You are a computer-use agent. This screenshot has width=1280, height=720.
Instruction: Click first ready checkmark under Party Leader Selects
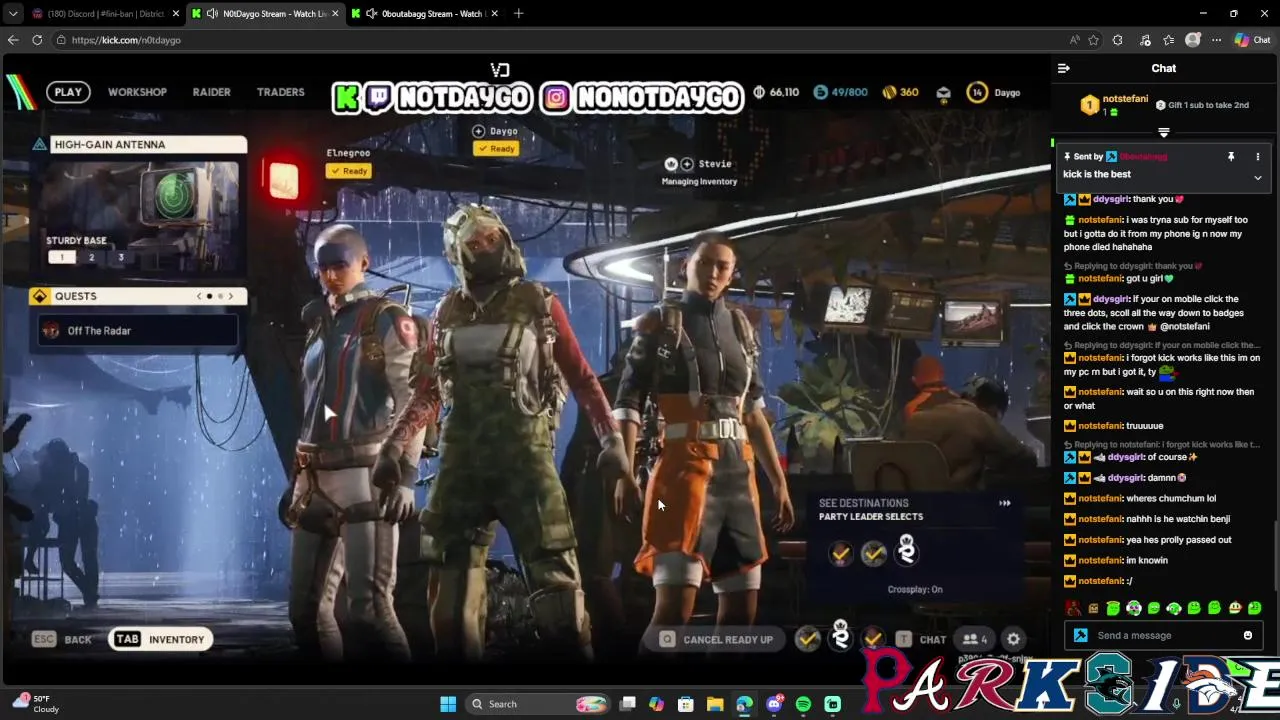point(841,552)
